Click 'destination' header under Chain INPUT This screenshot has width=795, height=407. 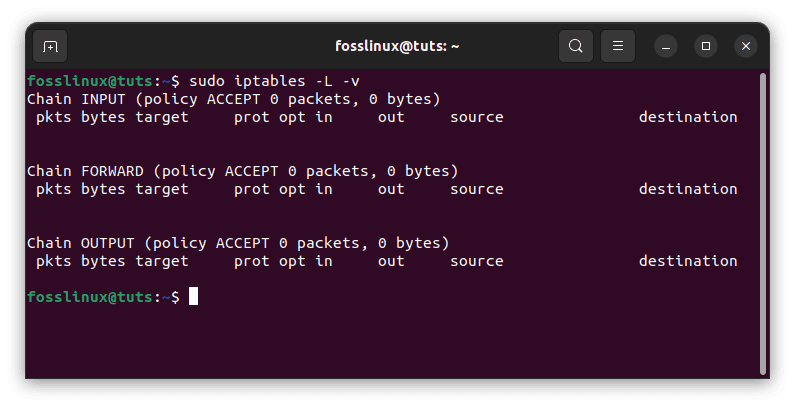pyautogui.click(x=688, y=117)
